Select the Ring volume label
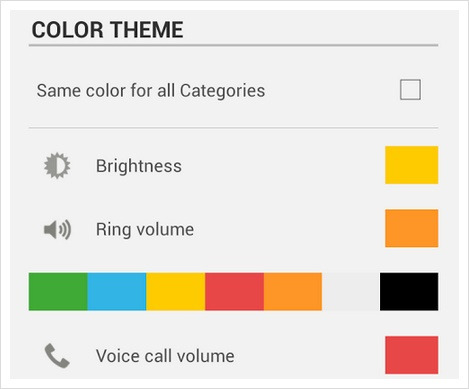 click(145, 230)
